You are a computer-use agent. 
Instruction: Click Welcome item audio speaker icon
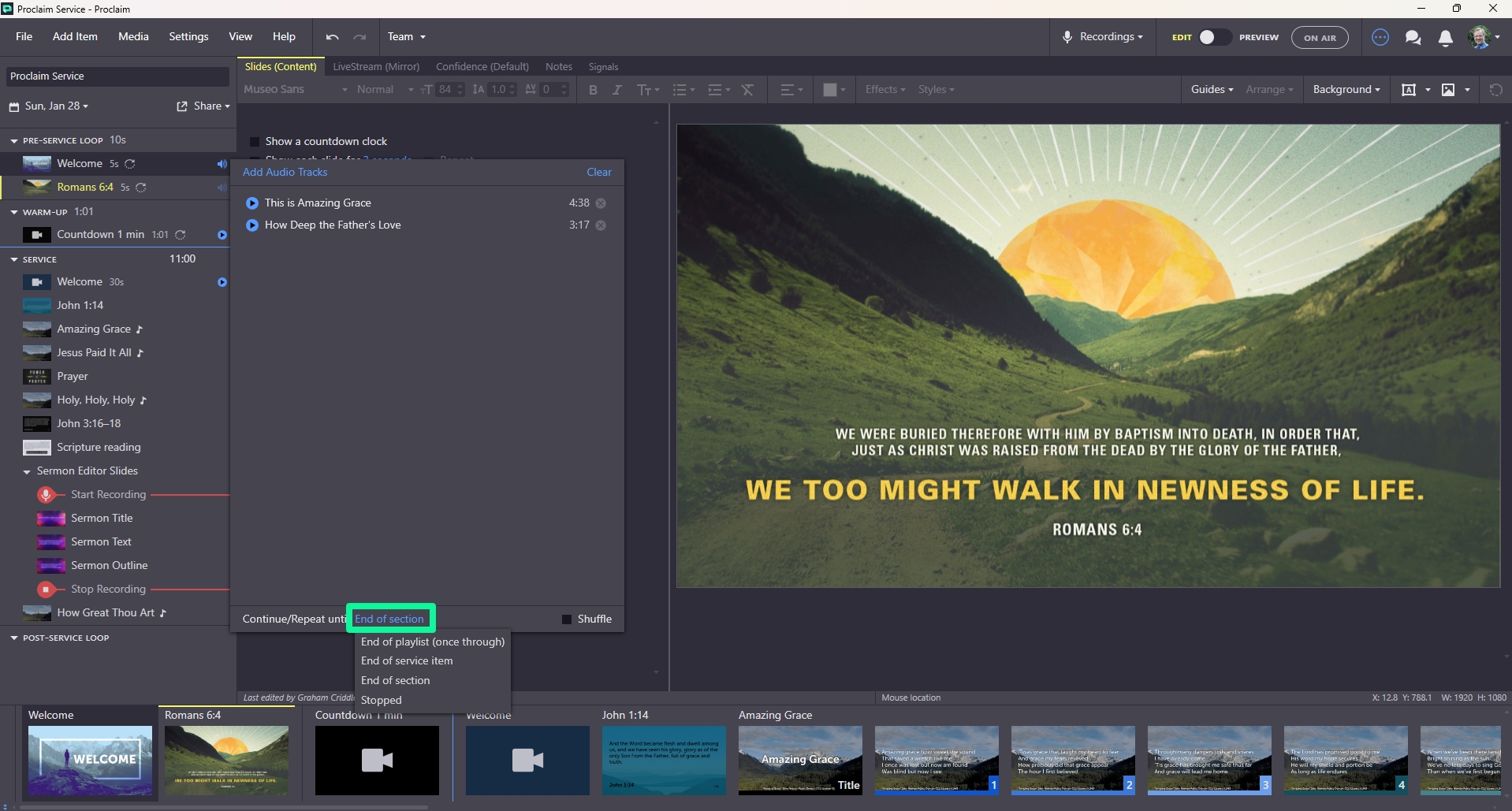[x=222, y=164]
